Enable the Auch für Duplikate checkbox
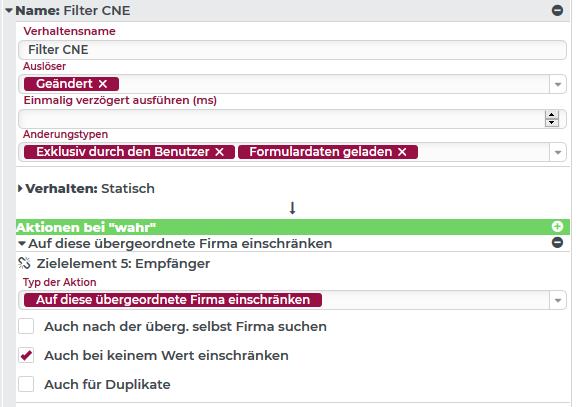Screen dimensions: 577x407 click(26, 384)
